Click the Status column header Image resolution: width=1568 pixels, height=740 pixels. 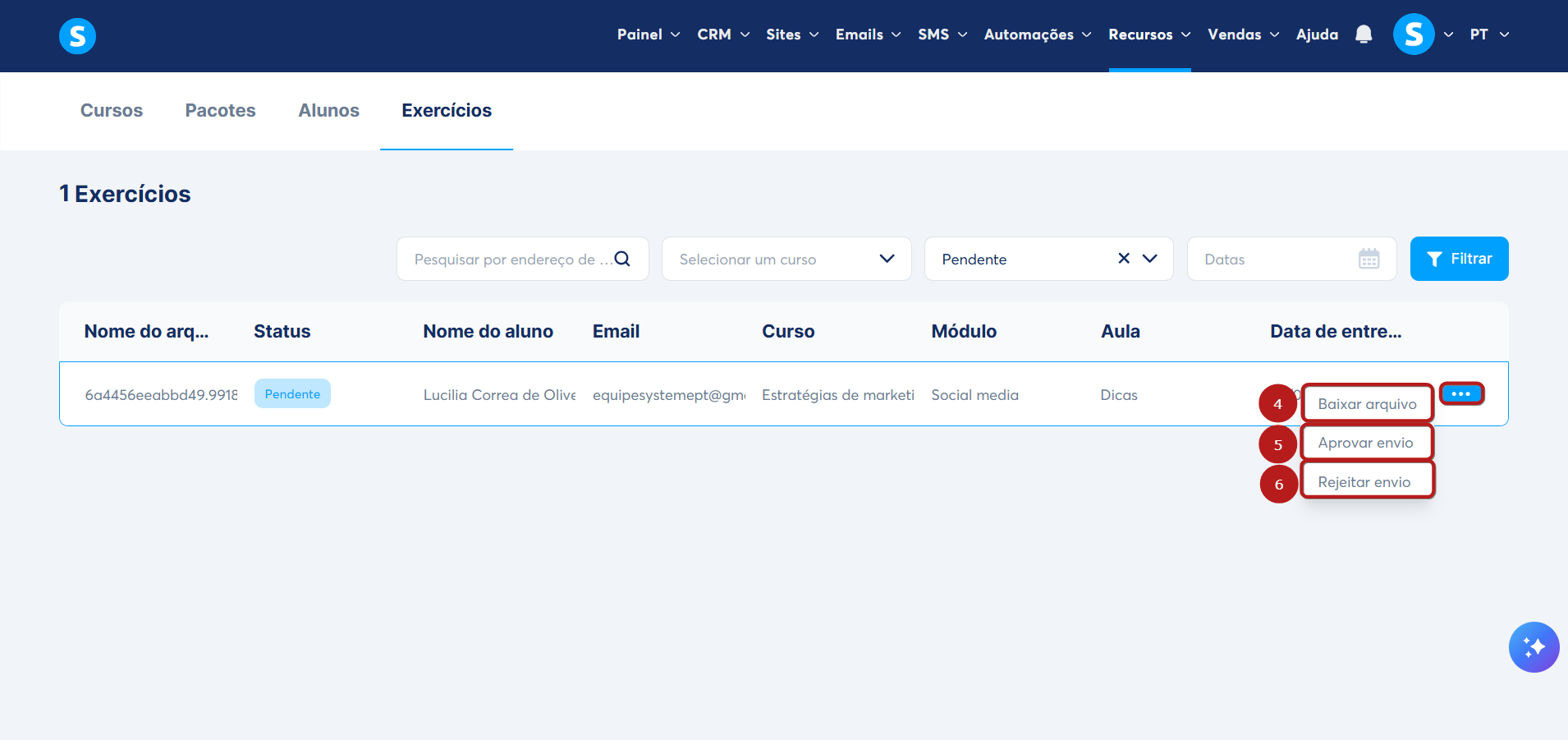click(282, 331)
